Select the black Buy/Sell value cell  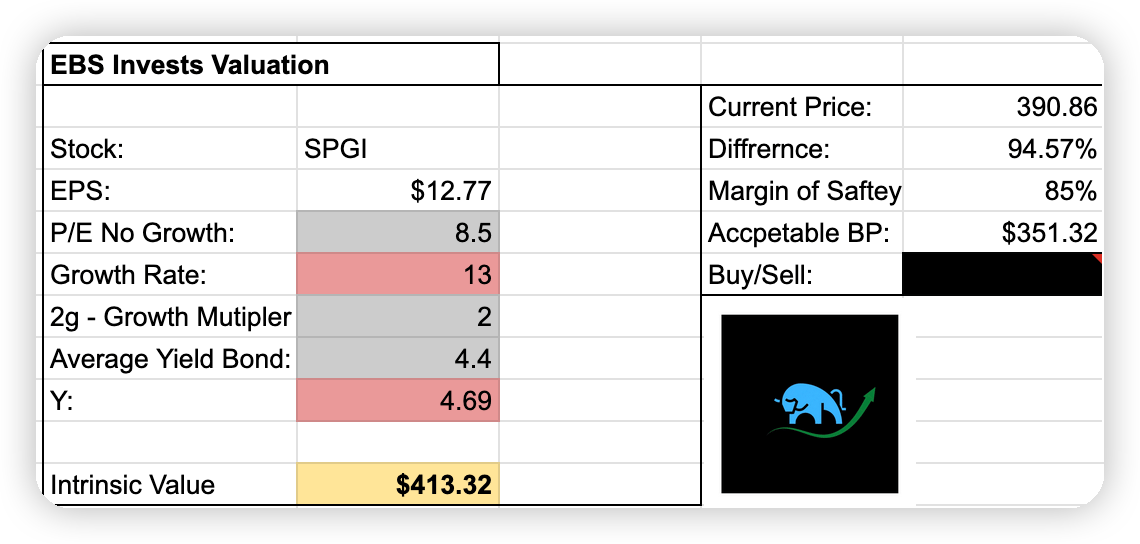pos(1001,274)
